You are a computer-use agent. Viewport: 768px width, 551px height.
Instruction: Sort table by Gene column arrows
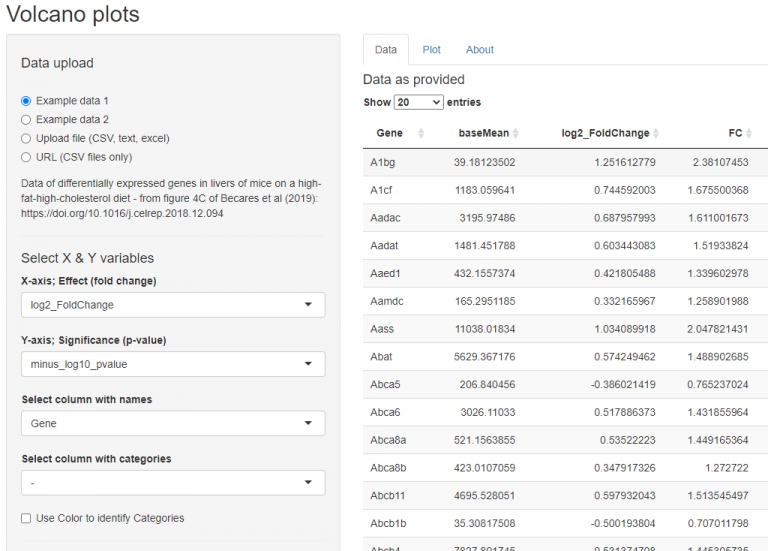coord(420,133)
